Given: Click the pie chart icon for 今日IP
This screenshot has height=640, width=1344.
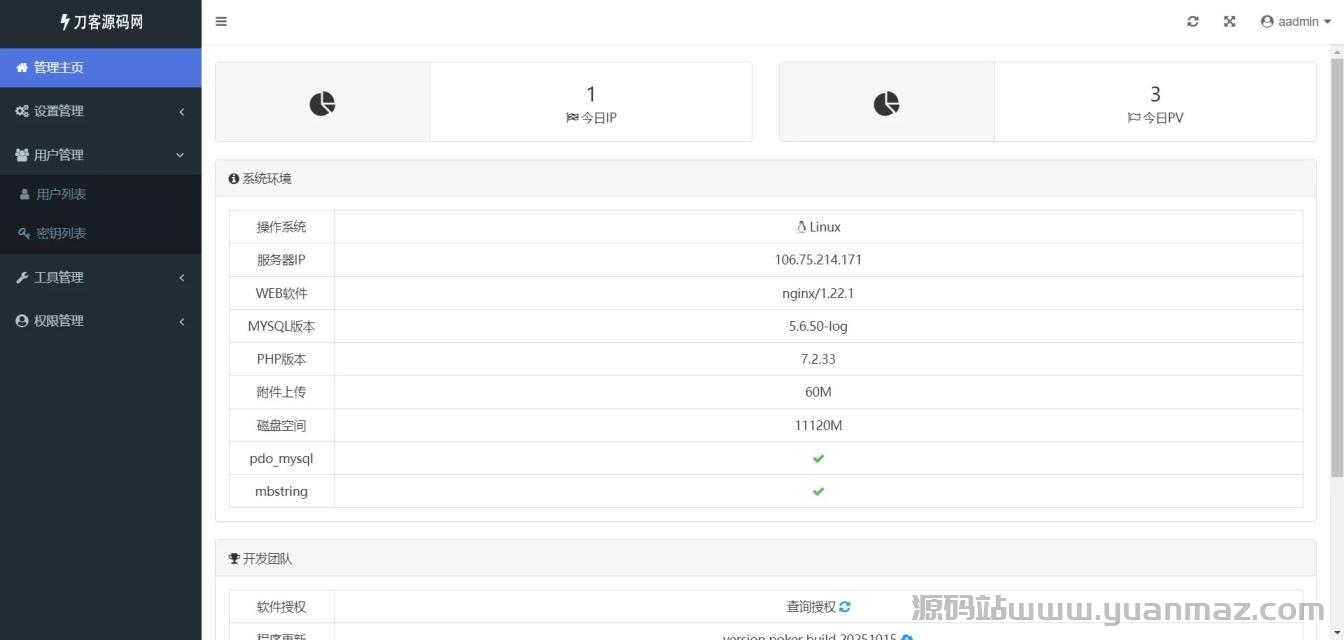Looking at the screenshot, I should [x=322, y=103].
